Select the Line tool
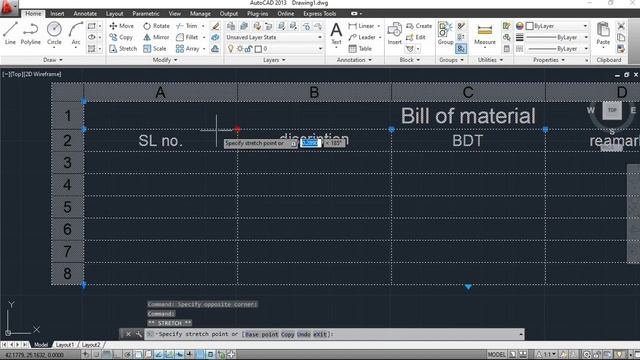The width and height of the screenshot is (640, 360). tap(10, 33)
